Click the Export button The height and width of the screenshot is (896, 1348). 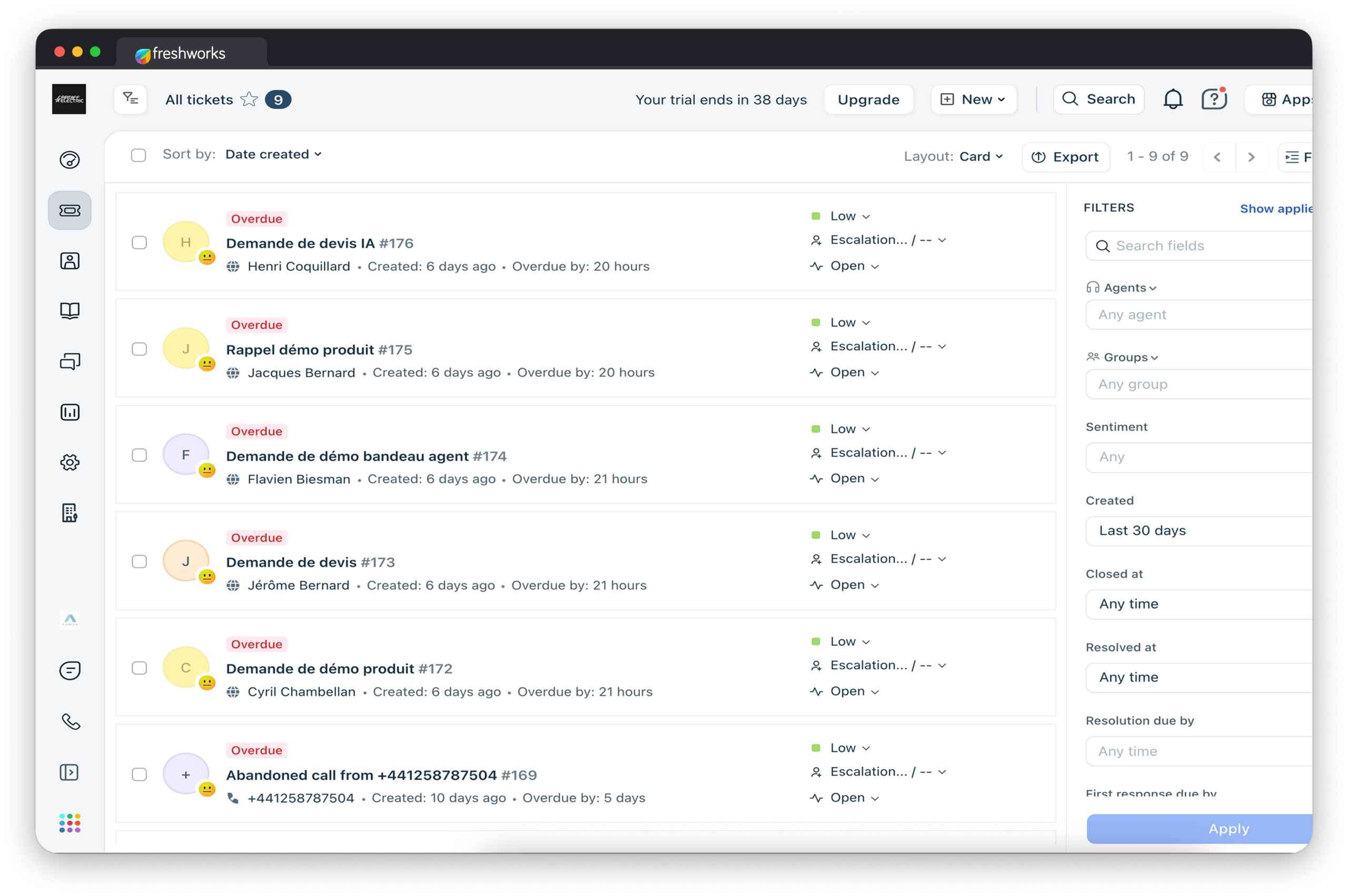[1065, 157]
